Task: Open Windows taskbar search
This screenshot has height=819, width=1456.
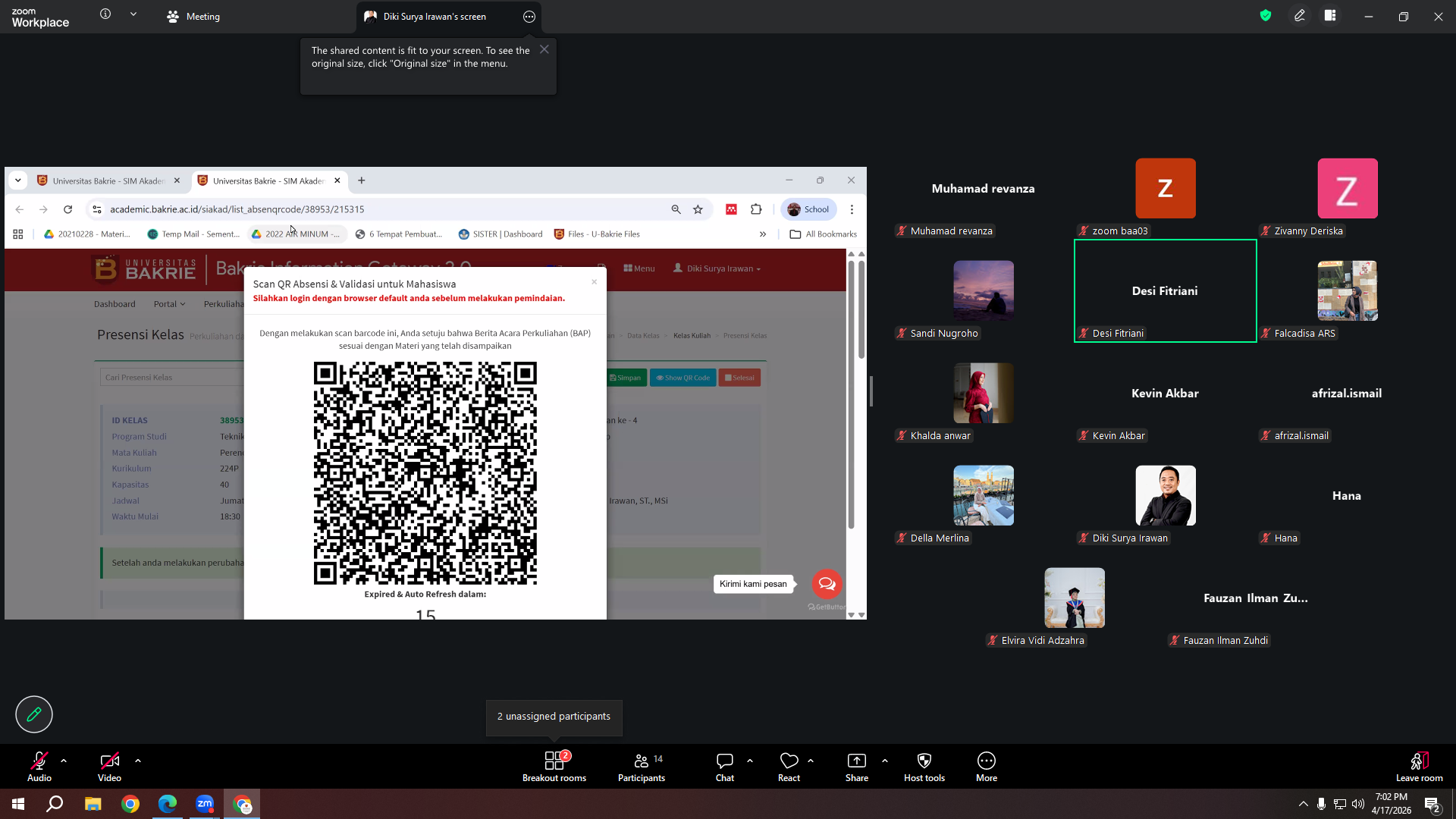Action: click(x=55, y=804)
